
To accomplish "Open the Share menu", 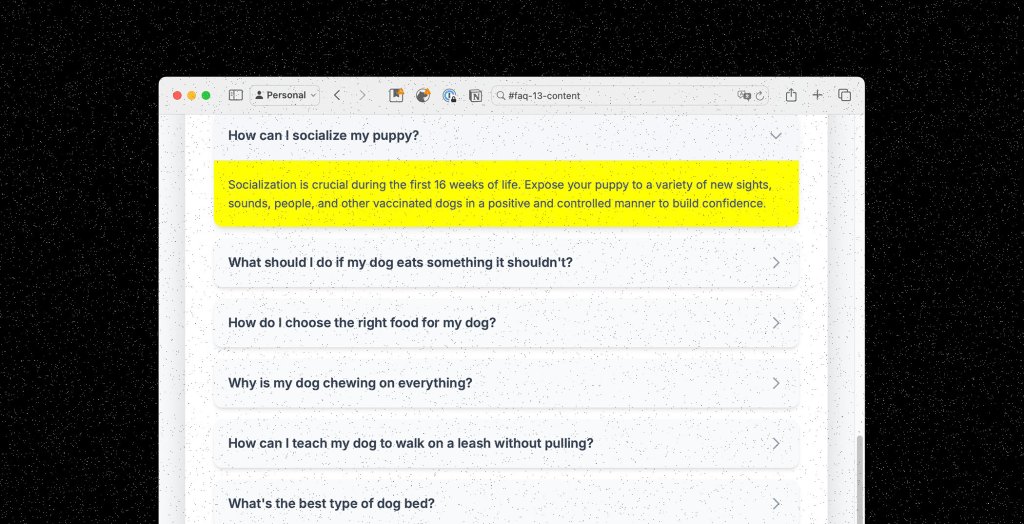I will [791, 95].
